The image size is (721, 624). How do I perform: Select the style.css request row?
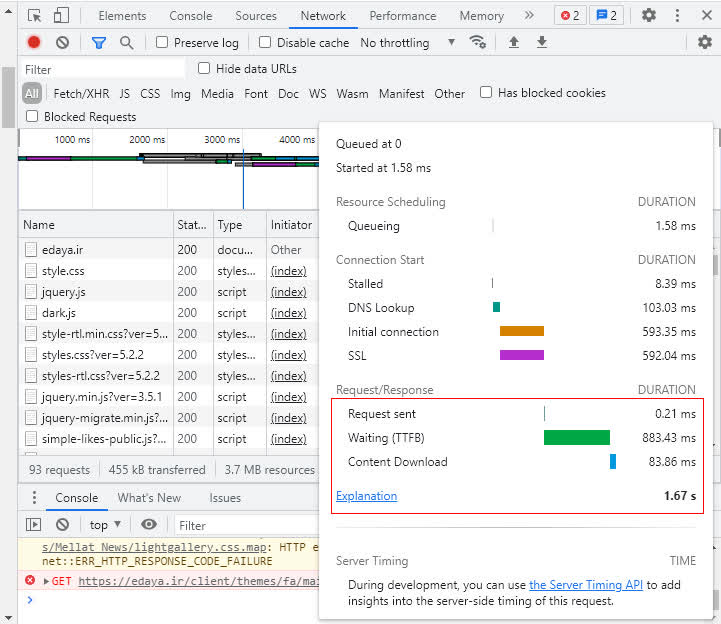[x=169, y=270]
